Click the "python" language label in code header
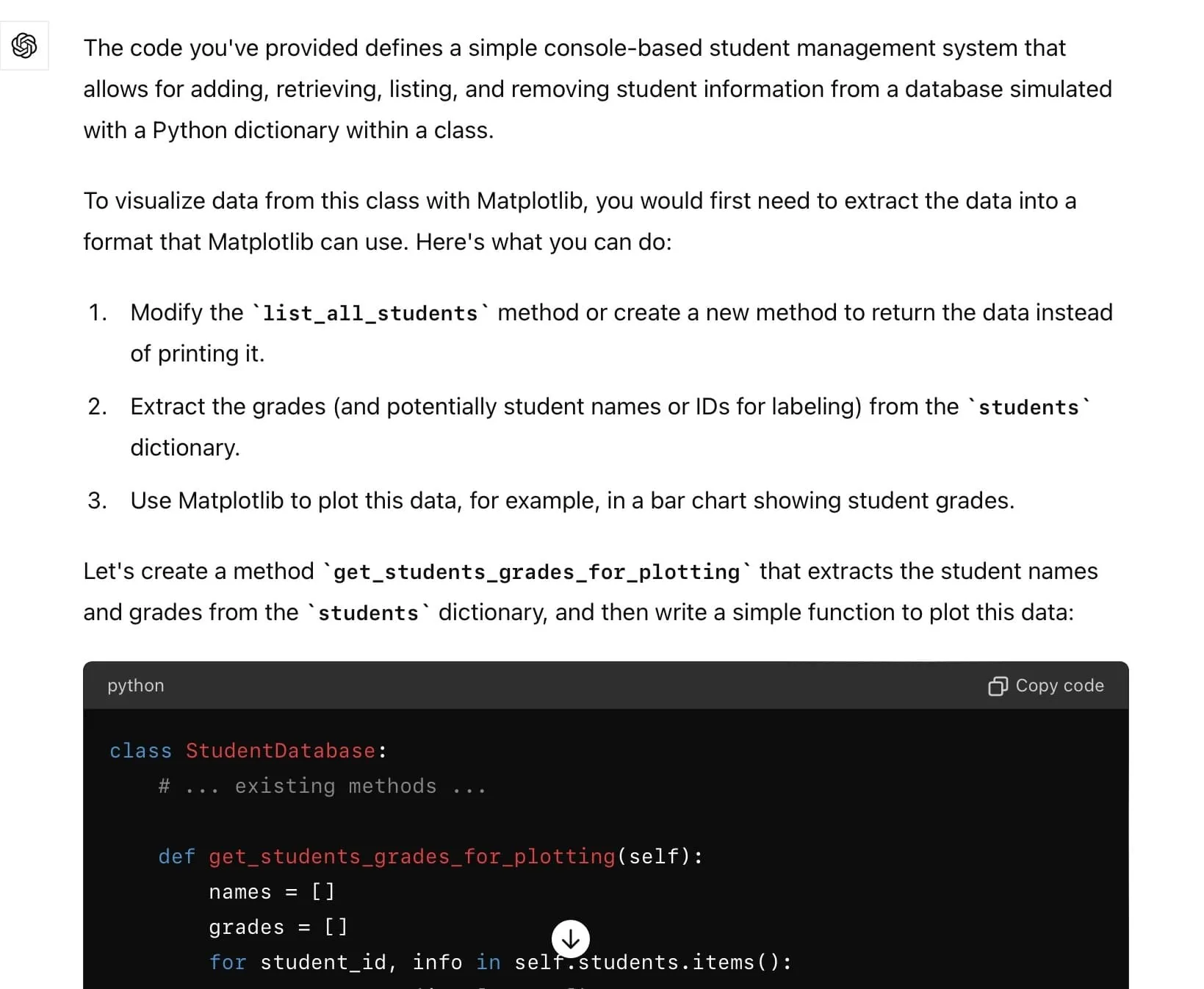This screenshot has width=1204, height=989. [136, 686]
